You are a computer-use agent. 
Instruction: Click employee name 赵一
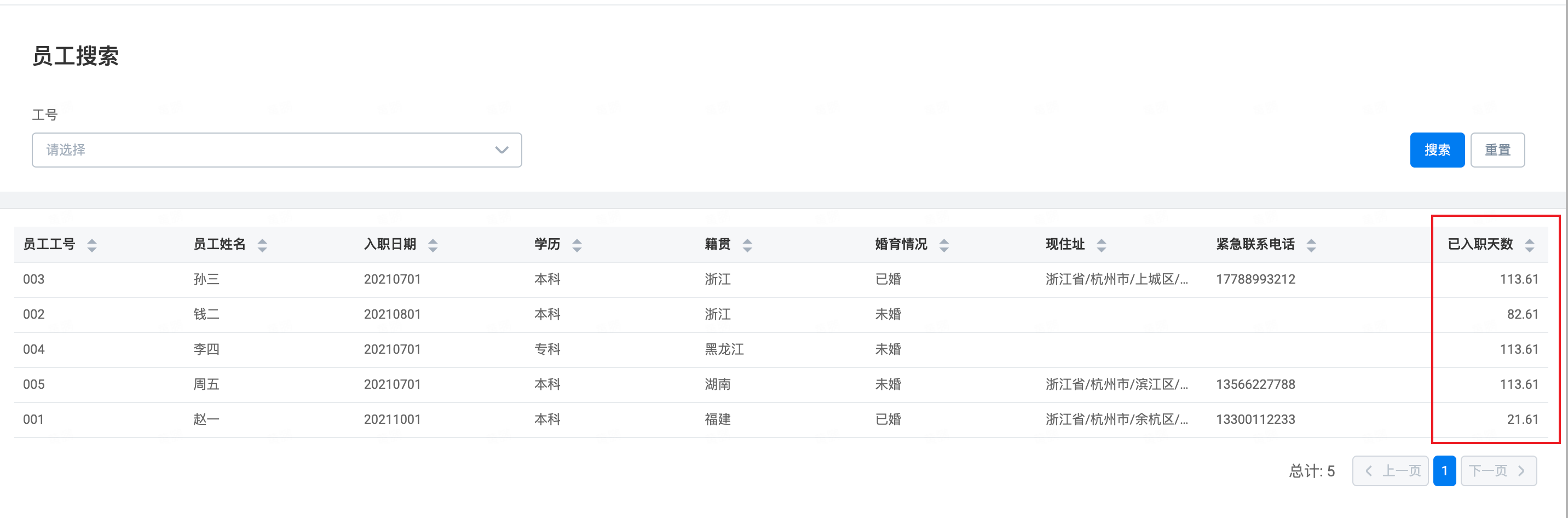206,419
